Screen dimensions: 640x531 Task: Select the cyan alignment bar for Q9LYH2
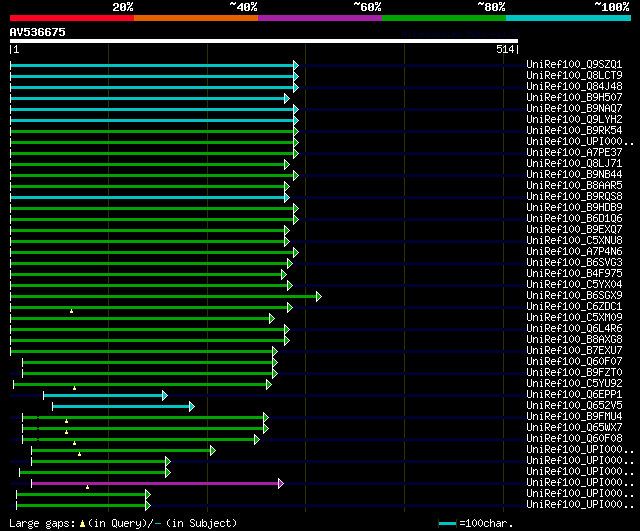pos(152,120)
